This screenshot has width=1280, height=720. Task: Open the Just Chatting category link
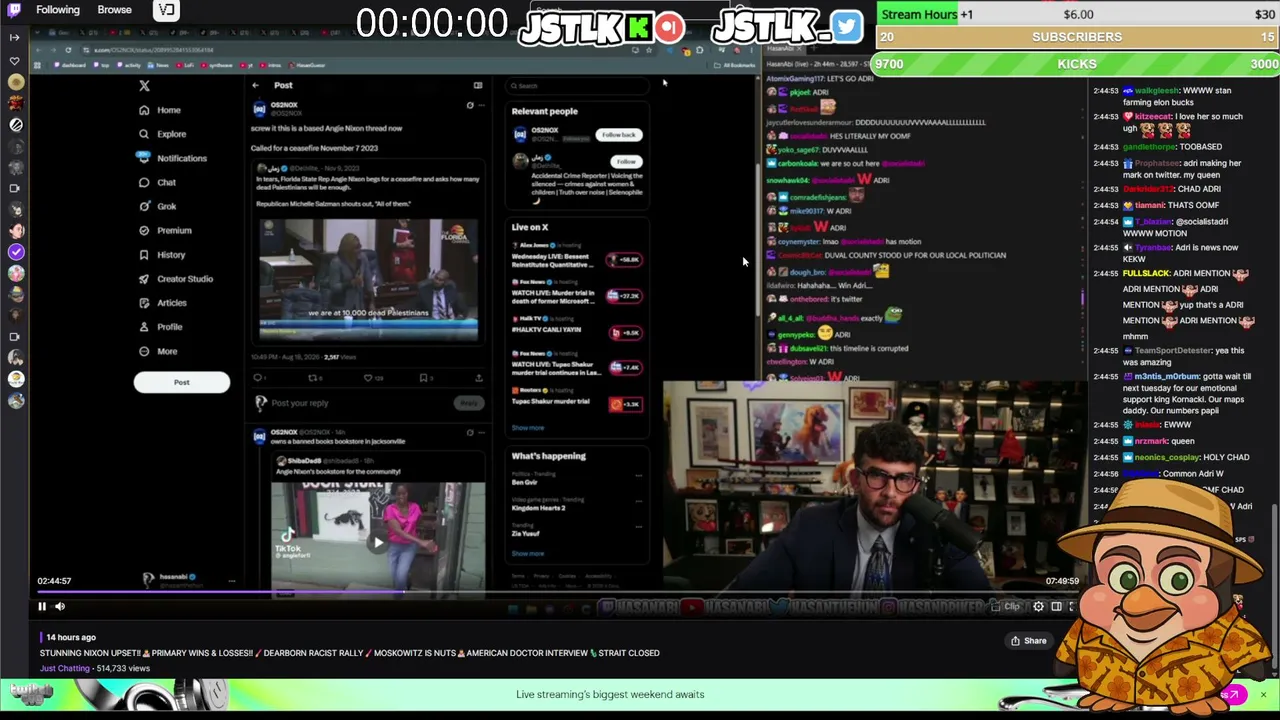(x=65, y=668)
